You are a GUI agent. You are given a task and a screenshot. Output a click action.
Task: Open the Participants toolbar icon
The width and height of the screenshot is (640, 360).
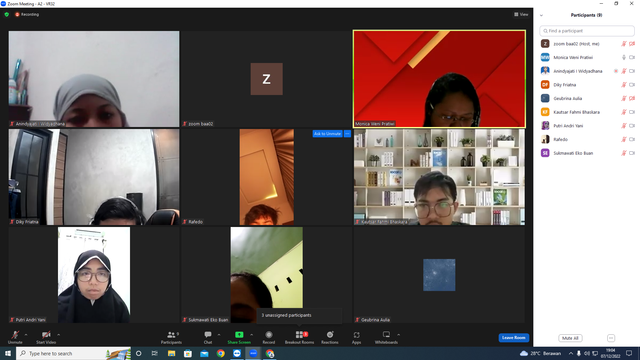[x=171, y=335]
